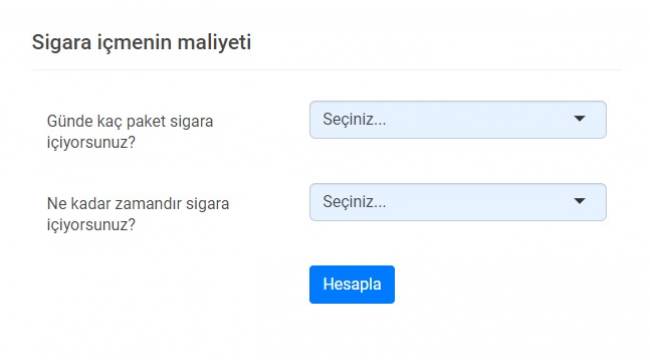Click the word 'Sigara' in the page heading
650x360 pixels.
click(62, 42)
